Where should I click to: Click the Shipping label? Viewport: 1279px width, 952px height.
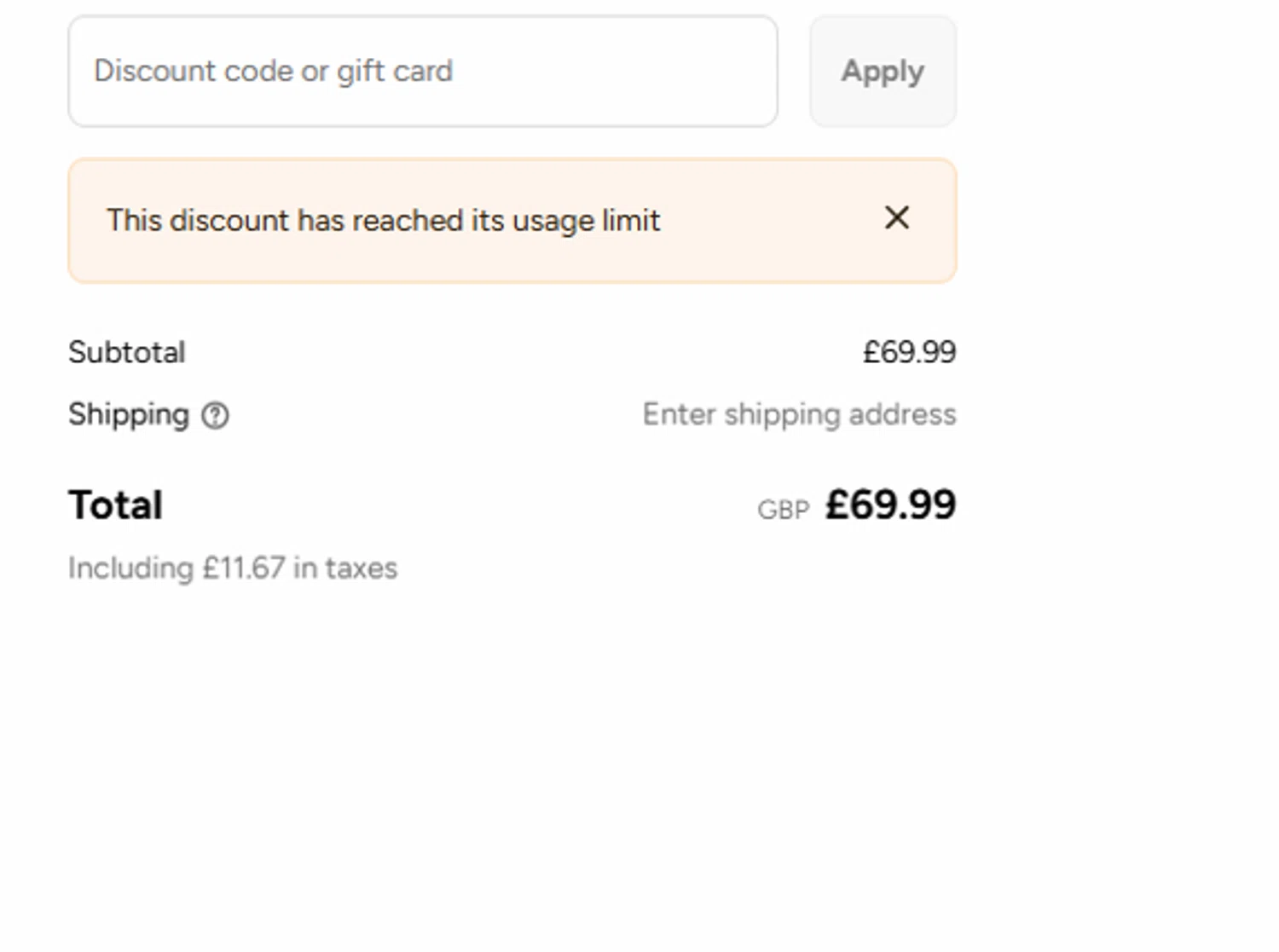pos(128,415)
